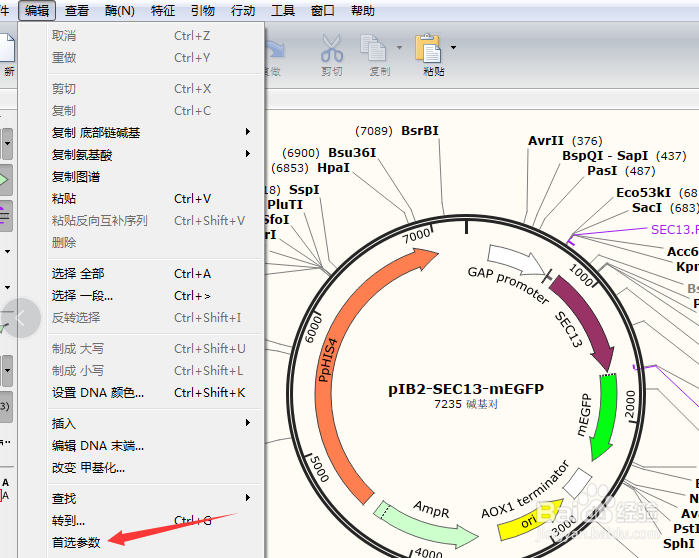Image resolution: width=699 pixels, height=558 pixels.
Task: Click the 剪切 scissors toolbar icon
Action: click(x=332, y=49)
